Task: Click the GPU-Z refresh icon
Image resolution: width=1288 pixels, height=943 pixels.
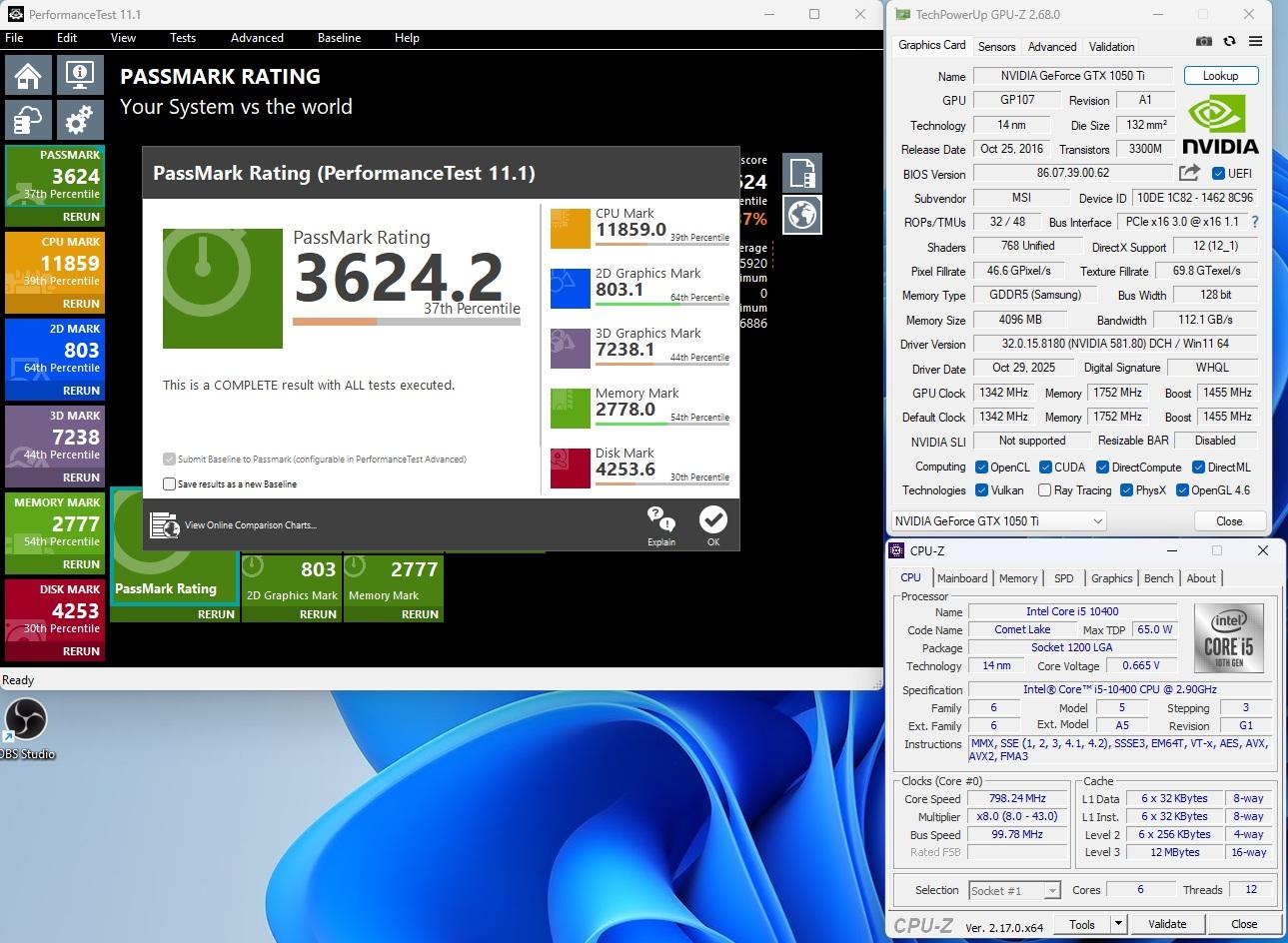Action: click(1230, 42)
